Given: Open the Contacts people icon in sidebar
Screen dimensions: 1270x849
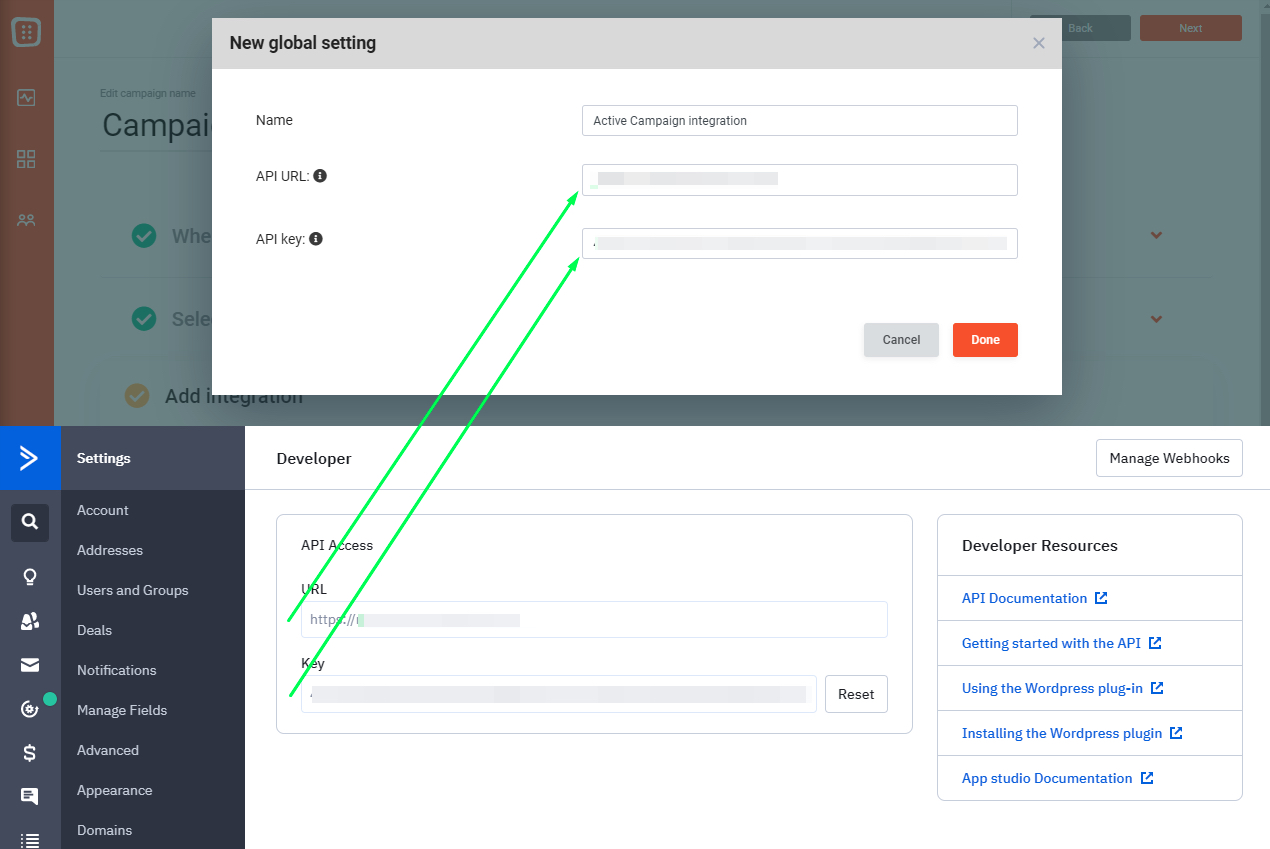Looking at the screenshot, I should (30, 621).
